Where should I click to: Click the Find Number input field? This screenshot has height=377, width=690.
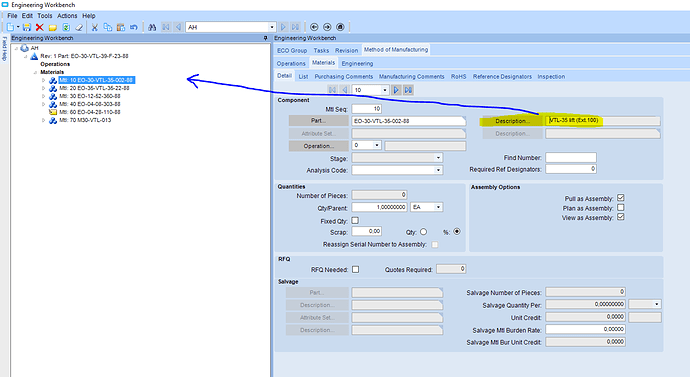point(571,157)
